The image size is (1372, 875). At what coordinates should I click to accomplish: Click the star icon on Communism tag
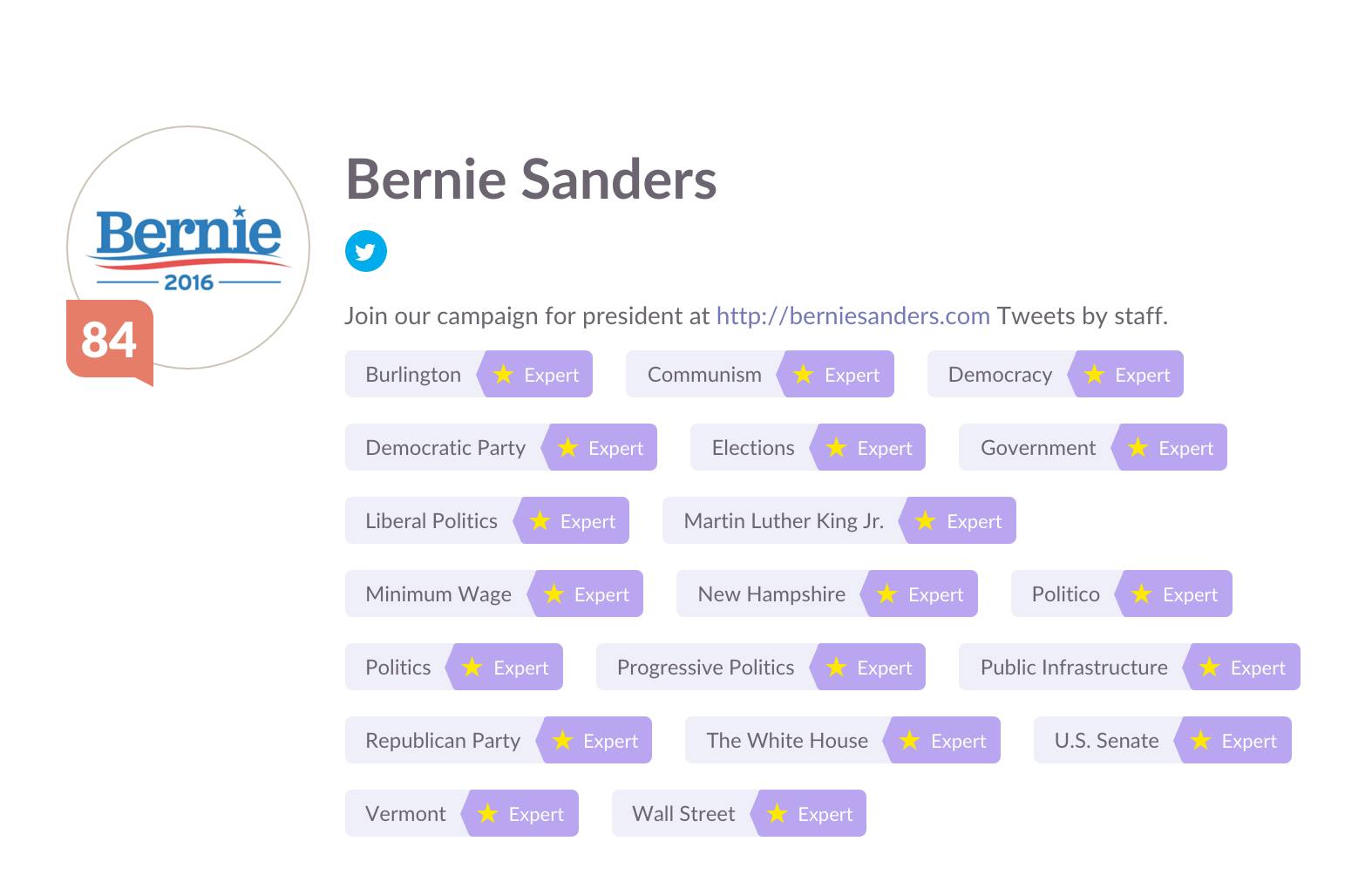(x=804, y=375)
